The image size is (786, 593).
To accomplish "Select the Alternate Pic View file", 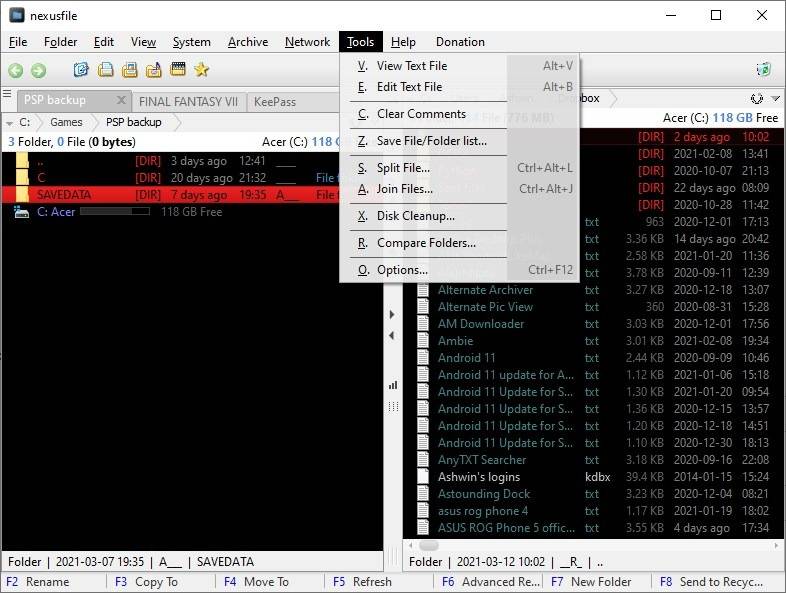I will tap(593, 307).
